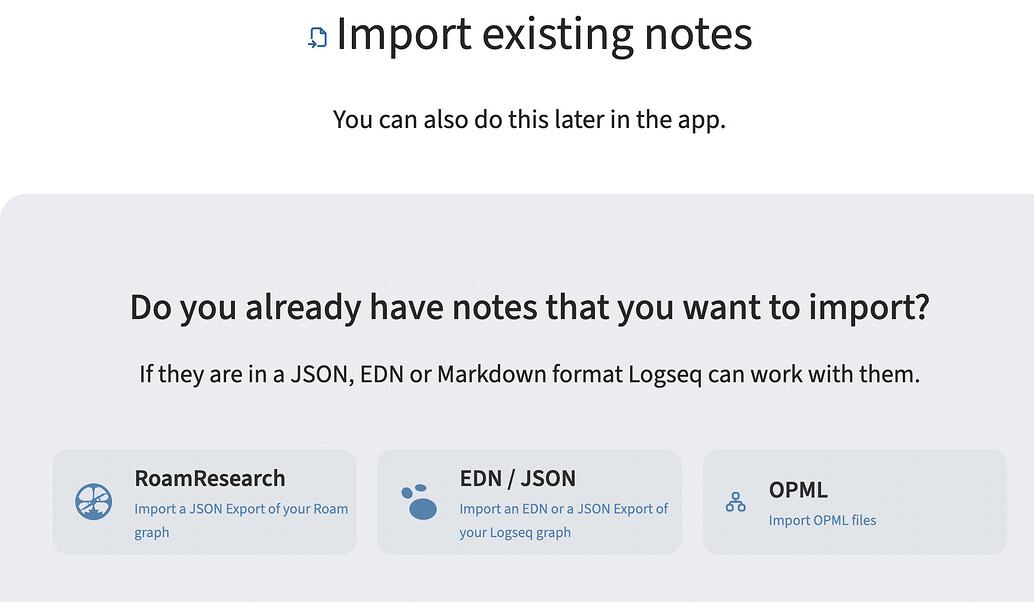Click the import file icon beside the heading

point(317,39)
